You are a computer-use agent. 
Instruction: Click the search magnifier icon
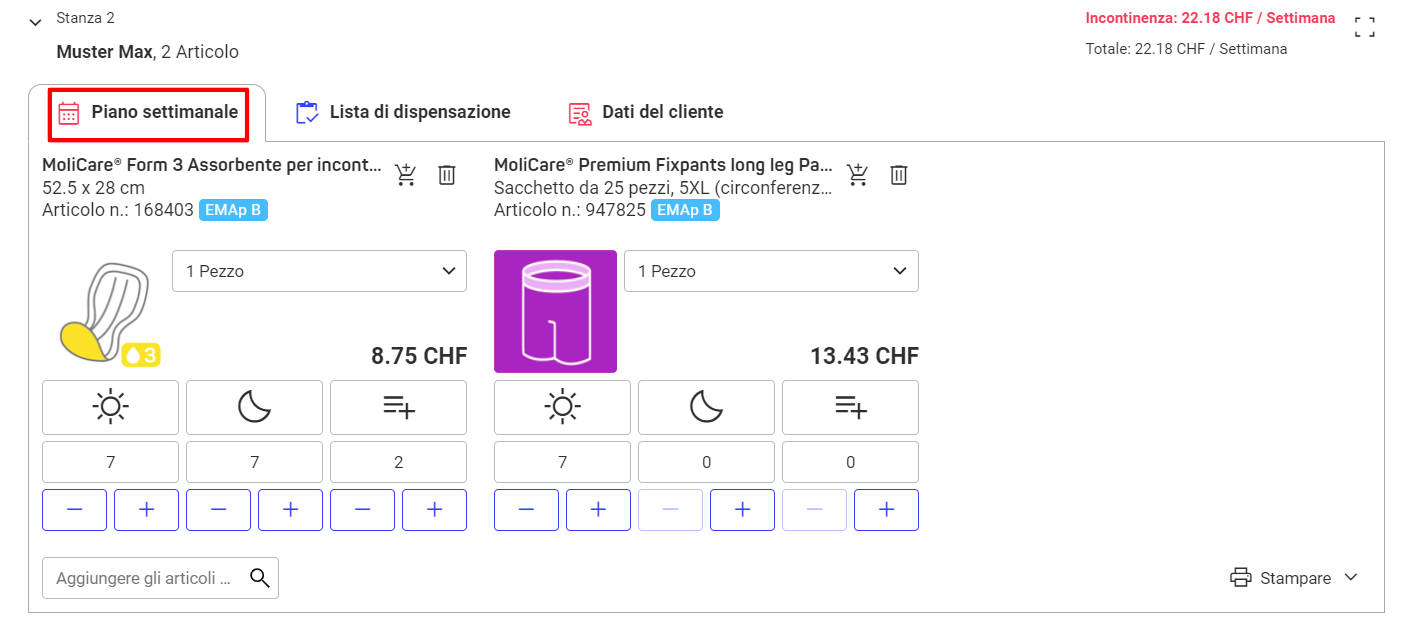[260, 578]
